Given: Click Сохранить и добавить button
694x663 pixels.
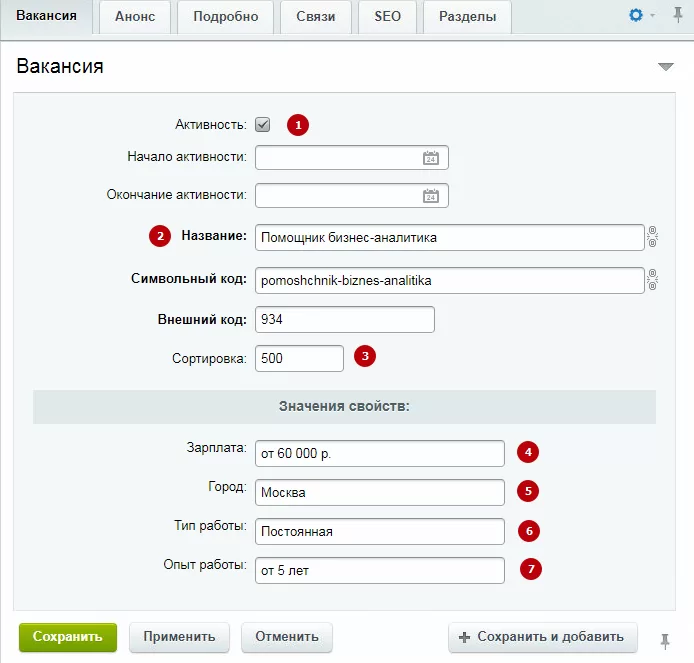Looking at the screenshot, I should pos(543,637).
